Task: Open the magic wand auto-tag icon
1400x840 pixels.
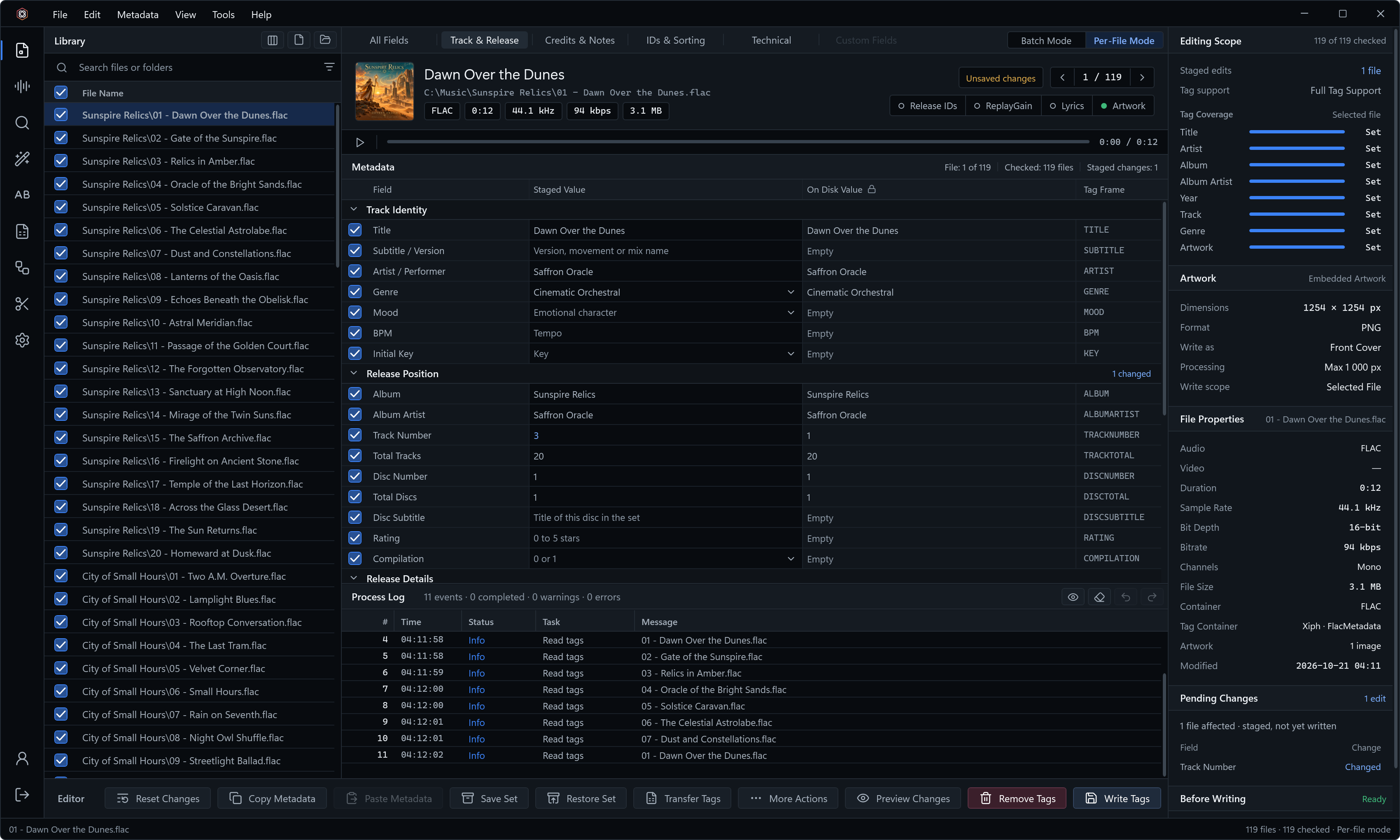Action: pyautogui.click(x=22, y=159)
